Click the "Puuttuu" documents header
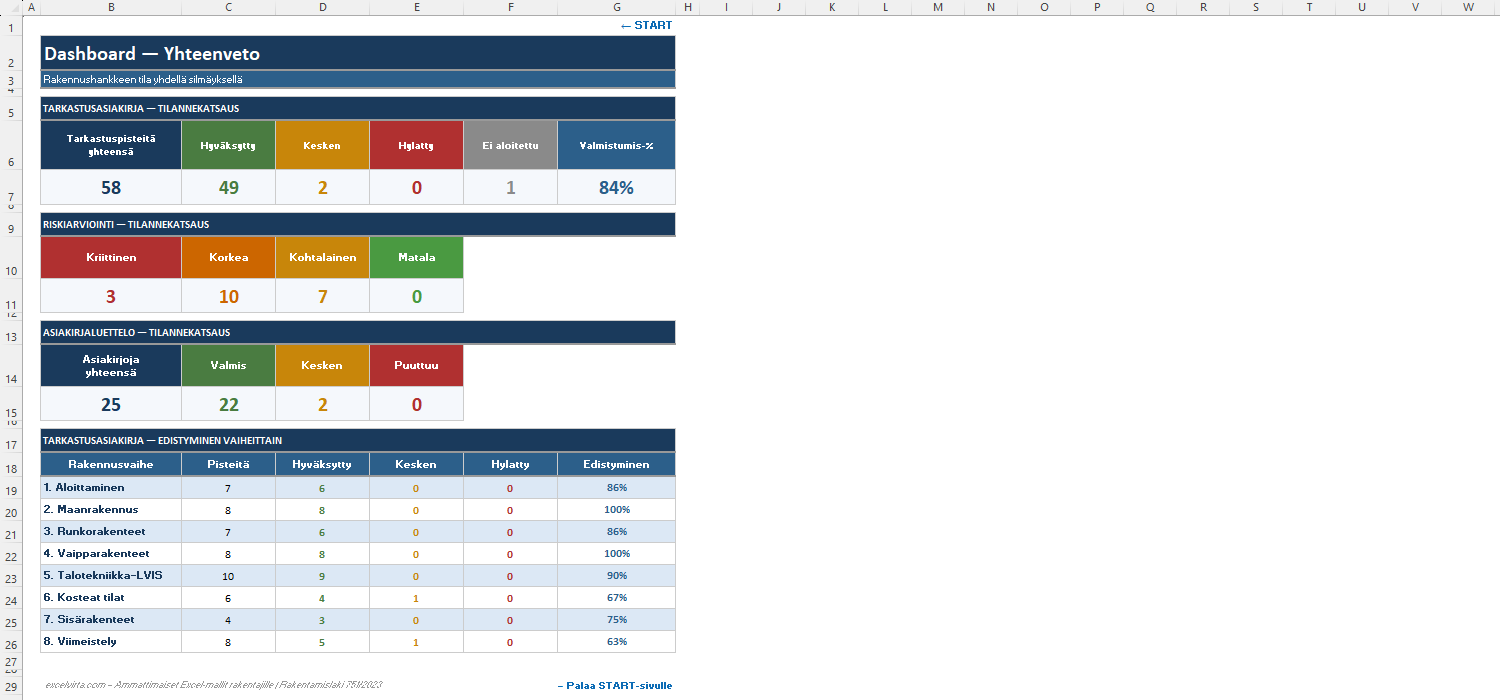This screenshot has width=1500, height=700. 417,366
